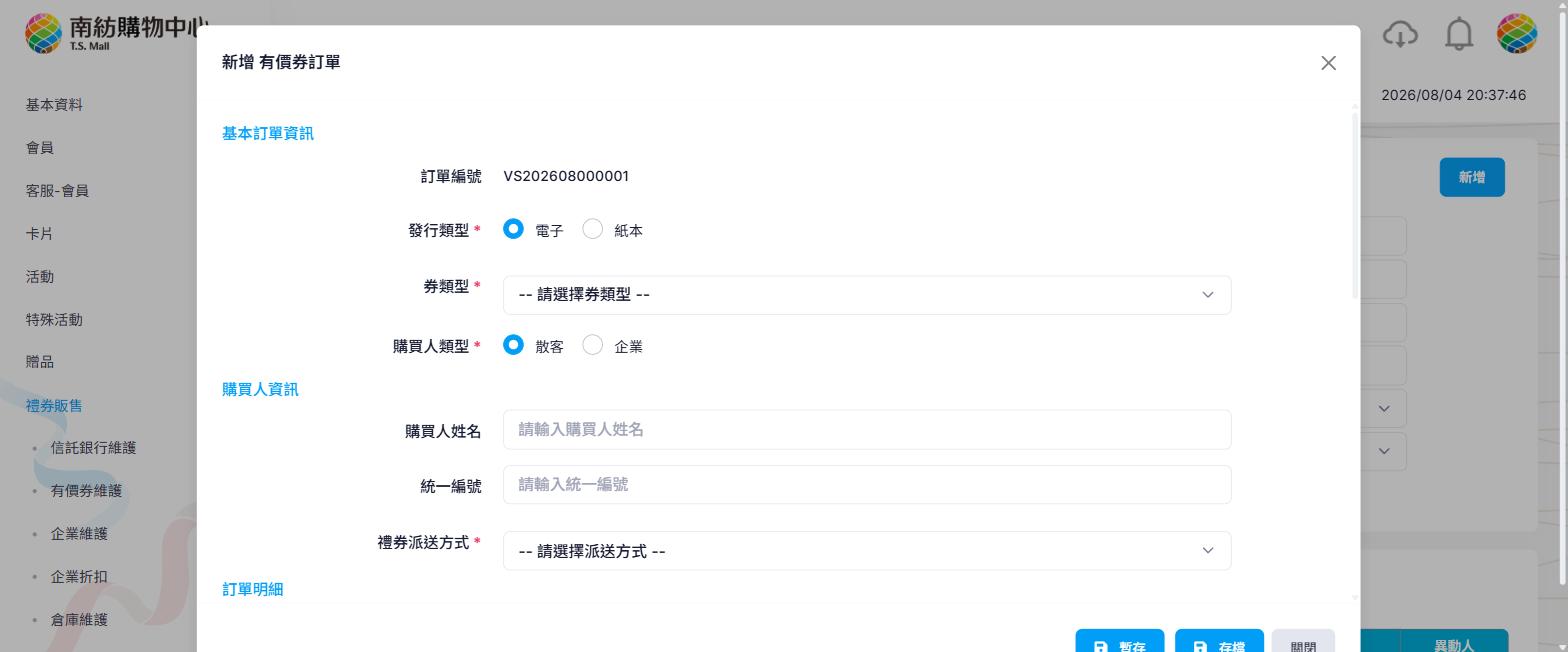Open 特殊活動 sidebar menu
This screenshot has height=652, width=1568.
click(x=54, y=320)
